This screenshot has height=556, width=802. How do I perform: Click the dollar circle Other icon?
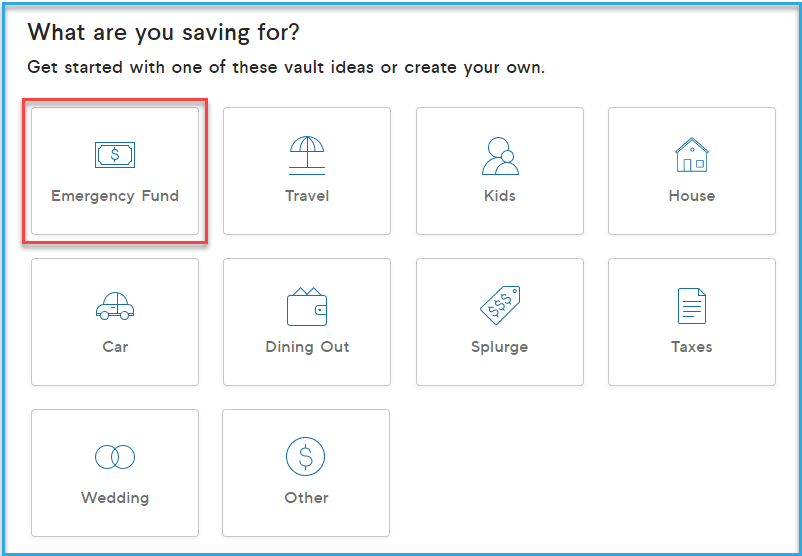click(x=305, y=456)
